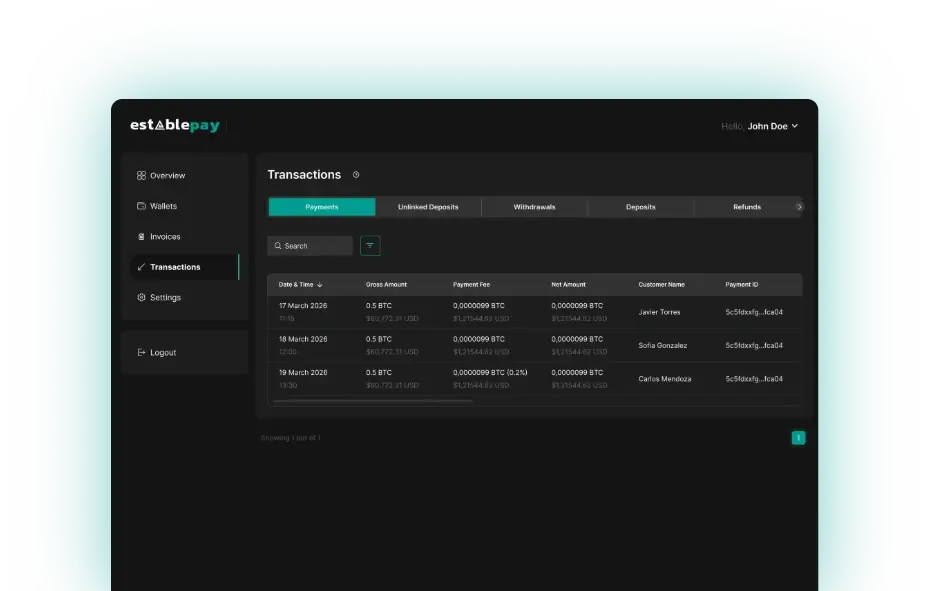Click the tab bar right chevron
Image resolution: width=930 pixels, height=591 pixels.
(x=799, y=207)
